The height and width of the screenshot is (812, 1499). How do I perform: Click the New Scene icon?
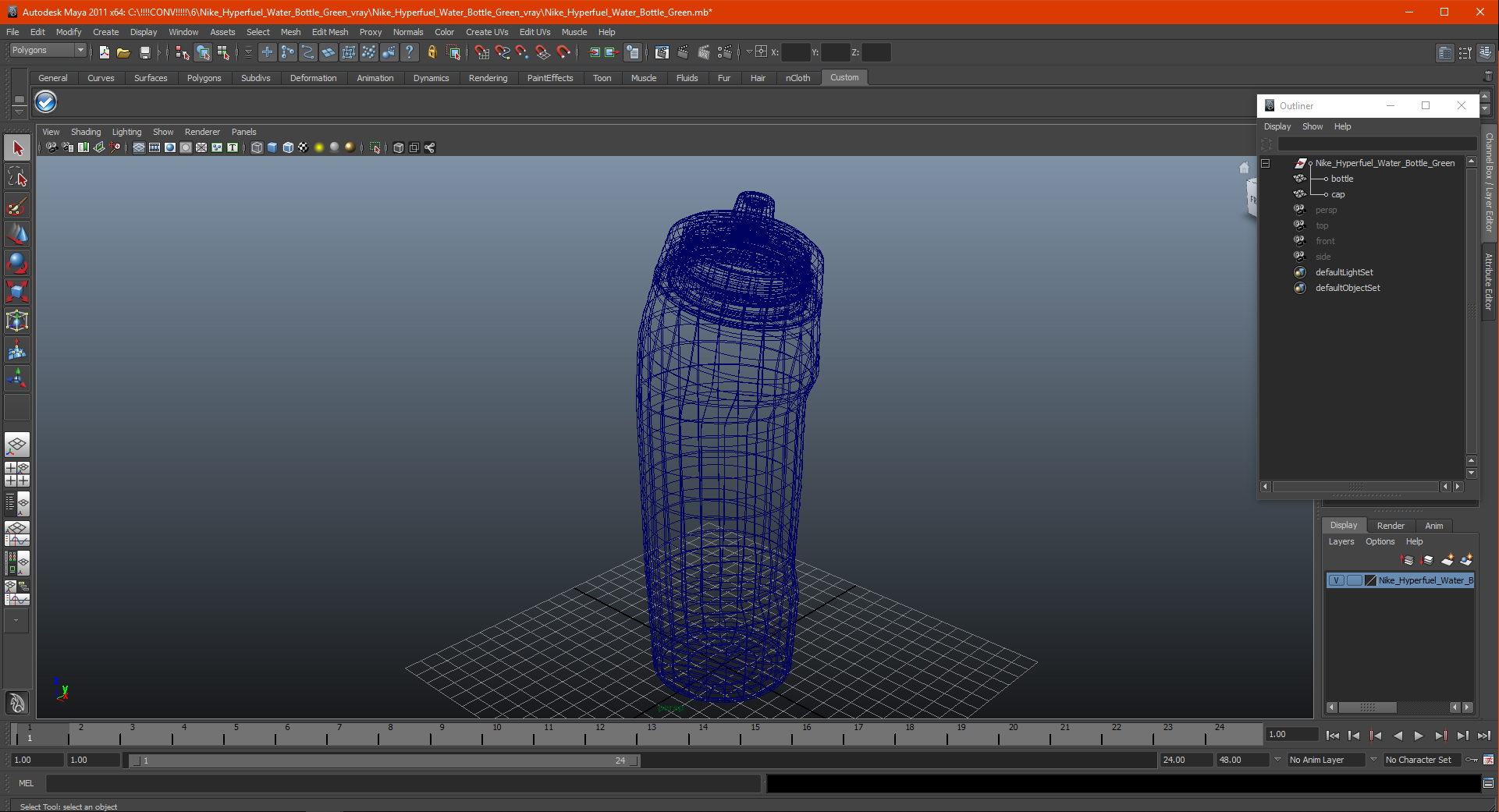[104, 52]
